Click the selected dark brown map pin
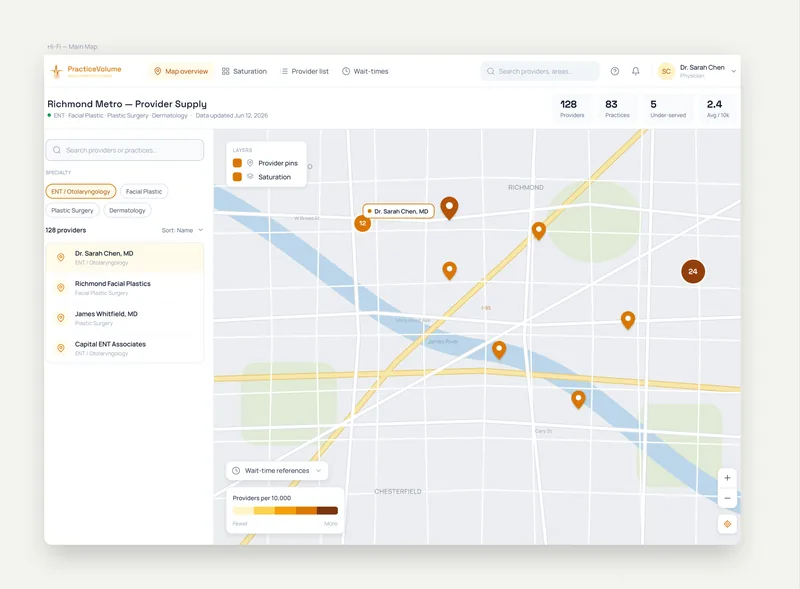 pyautogui.click(x=449, y=208)
